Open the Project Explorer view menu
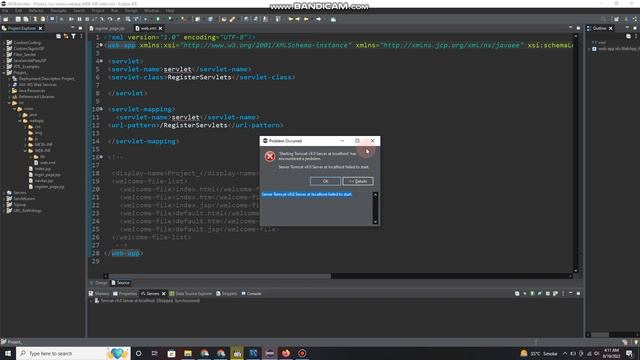The height and width of the screenshot is (360, 640). (81, 36)
